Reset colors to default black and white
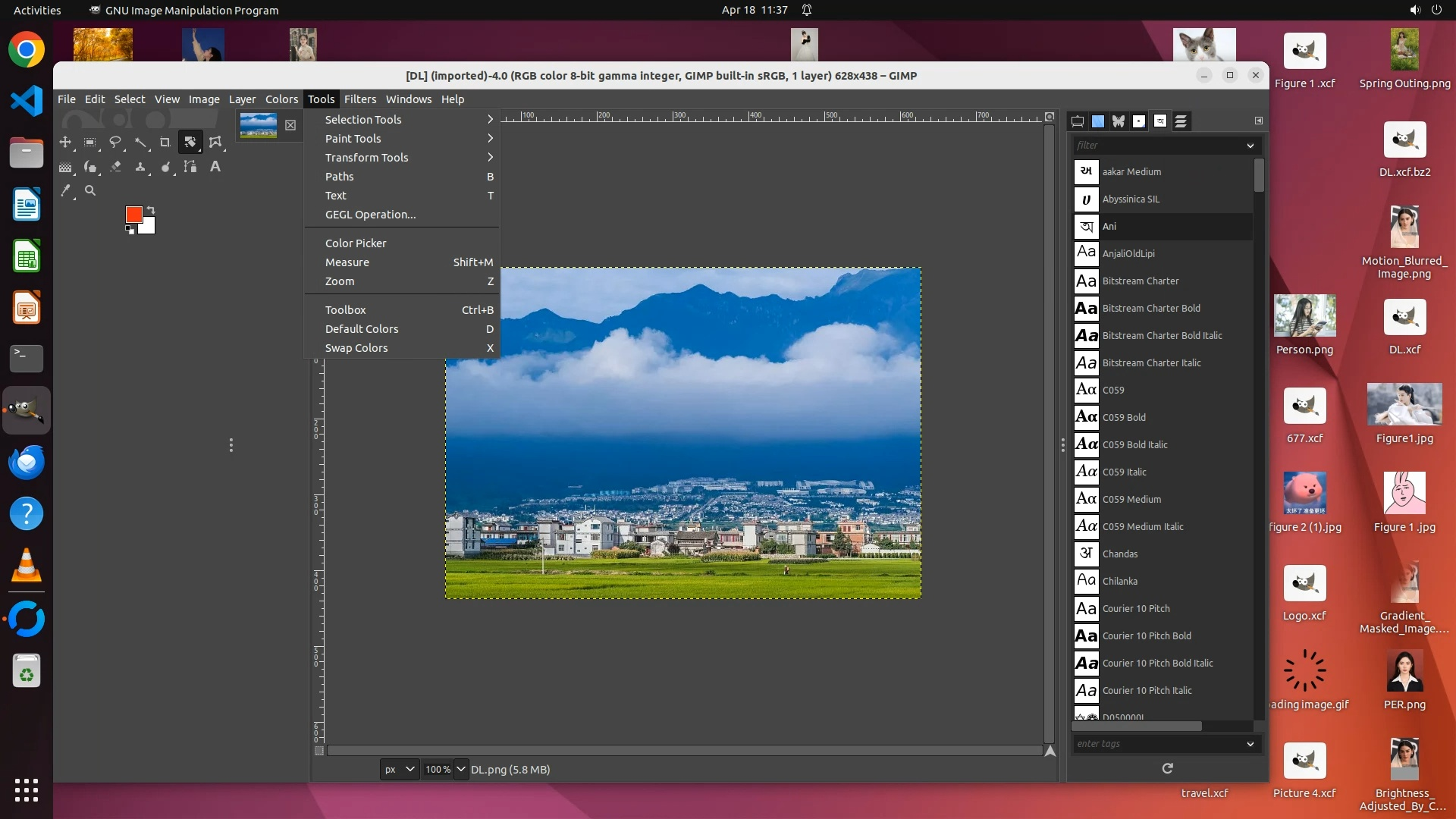Viewport: 1456px width, 819px height. 130,230
